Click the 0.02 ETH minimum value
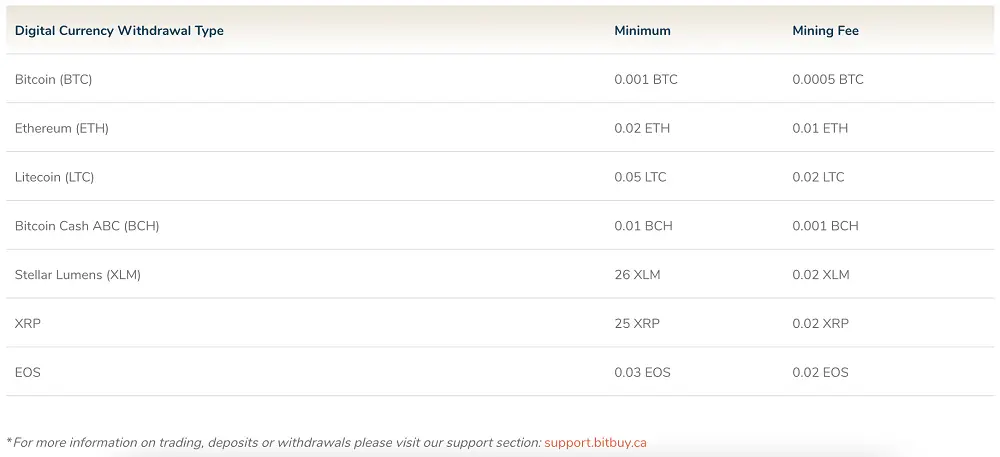This screenshot has height=457, width=1000. (642, 128)
